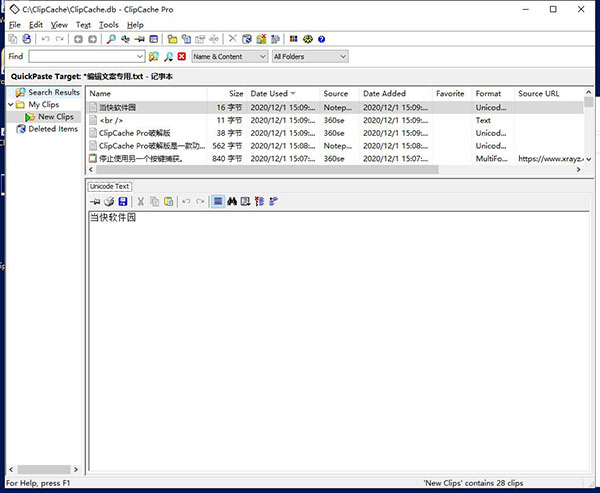Click the red-X list cleanup icon in editor toolbar
600x493 pixels.
[x=259, y=201]
